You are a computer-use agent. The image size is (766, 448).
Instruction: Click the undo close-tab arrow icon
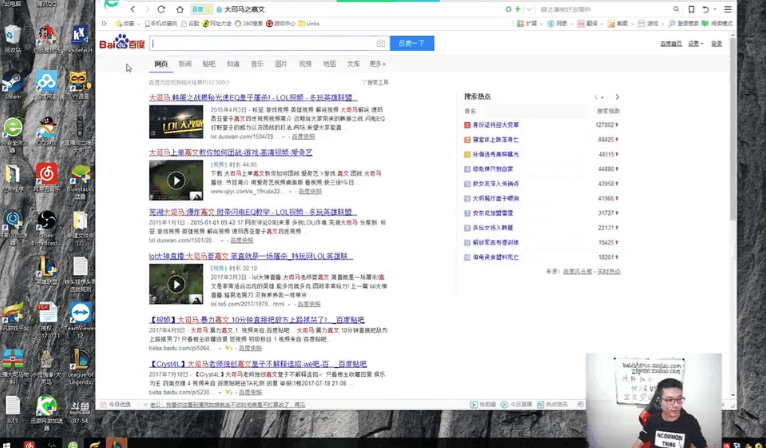(705, 9)
